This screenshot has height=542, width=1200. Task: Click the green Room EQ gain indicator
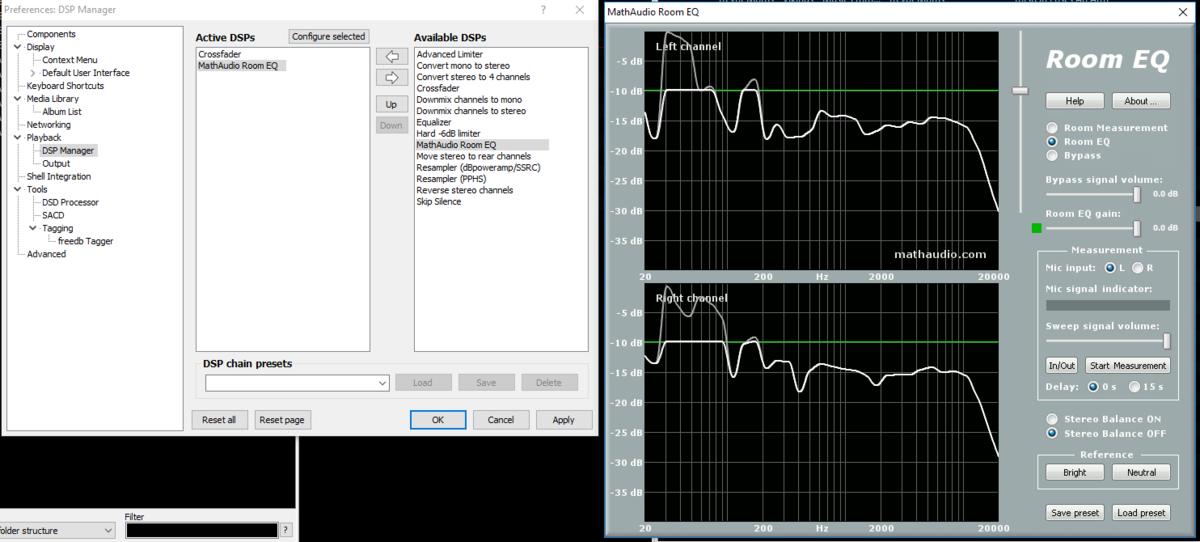point(1037,229)
